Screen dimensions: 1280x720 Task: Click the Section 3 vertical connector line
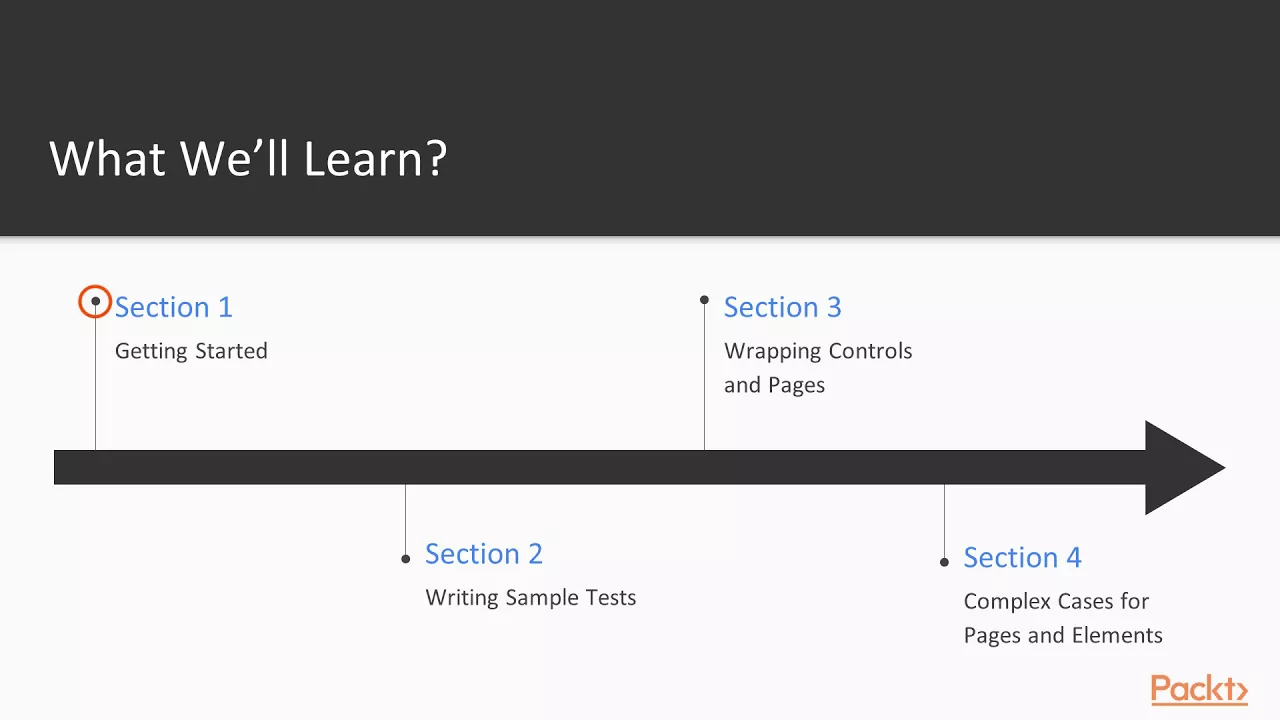[x=704, y=377]
